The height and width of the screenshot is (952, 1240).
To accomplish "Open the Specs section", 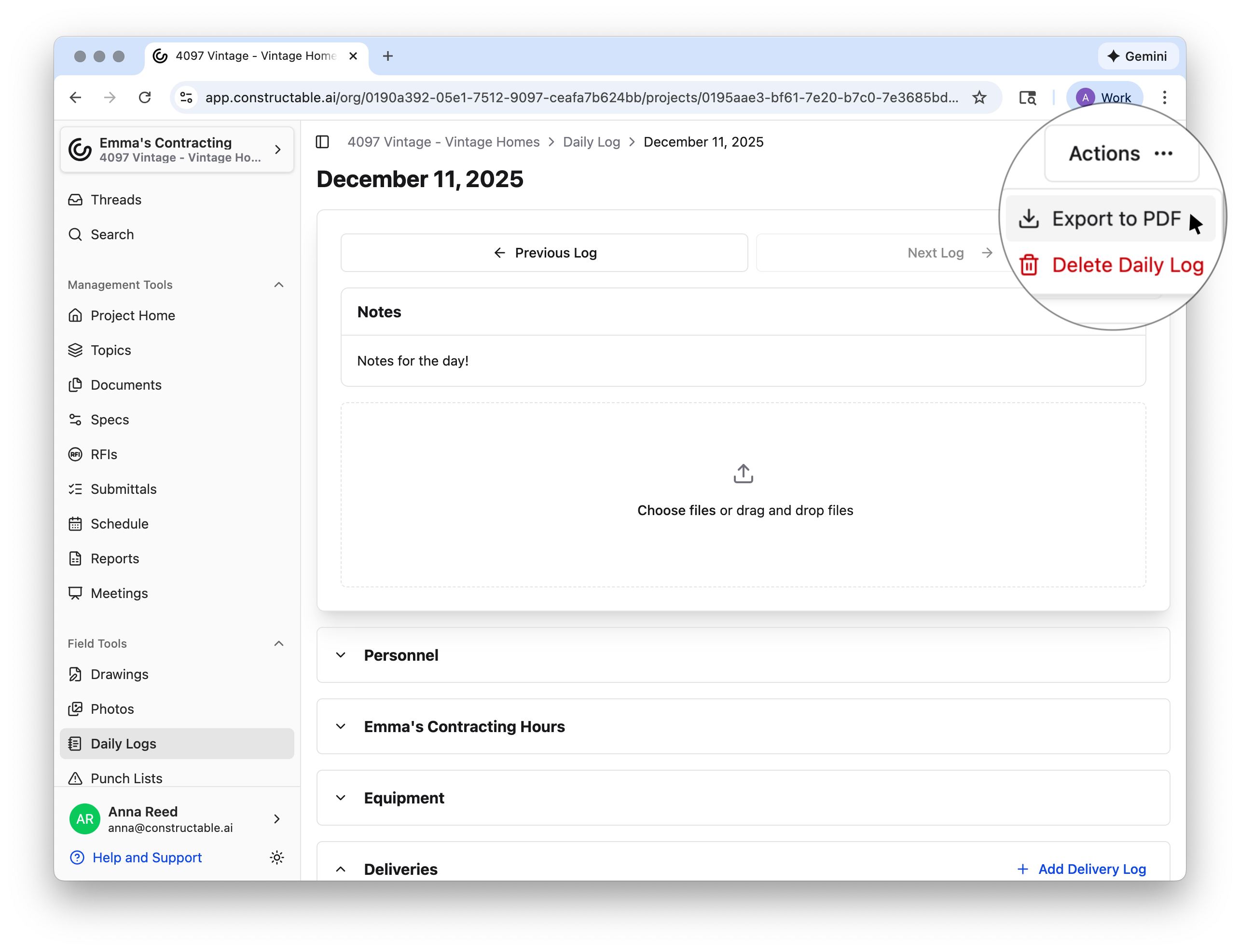I will (x=176, y=420).
